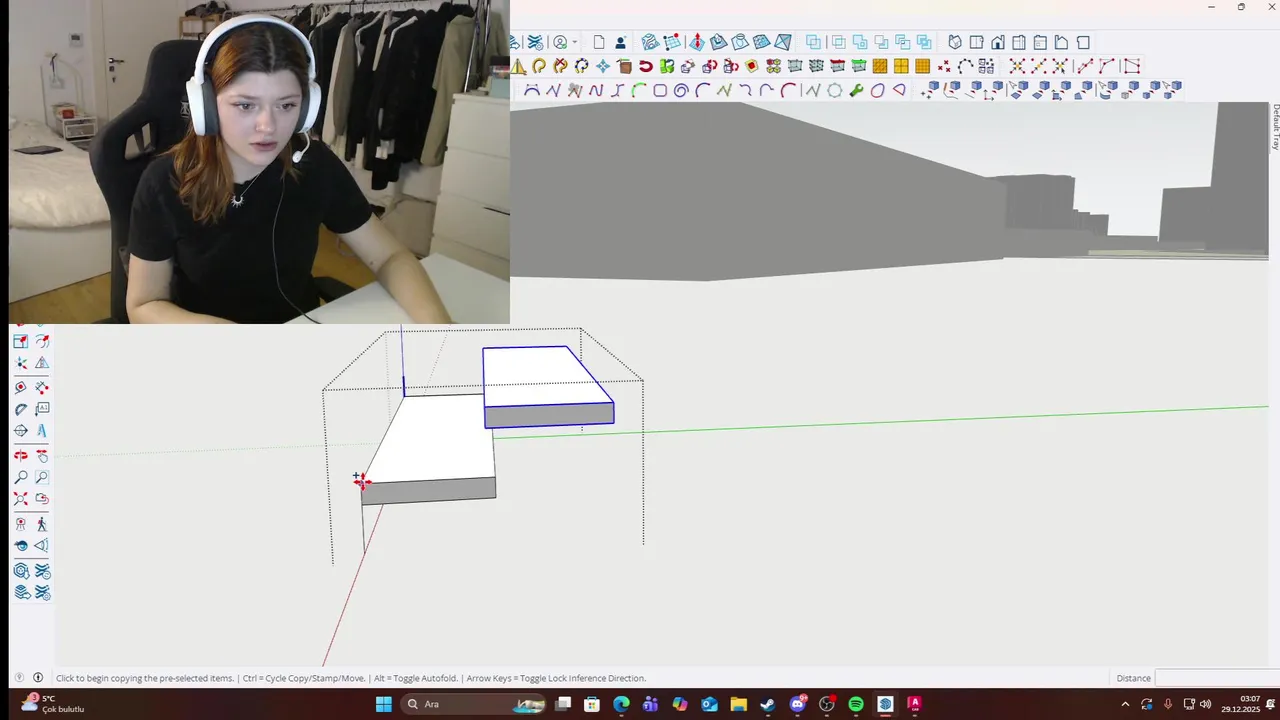Open the weather widget 5°C Çok bulutlu
Screen dimensions: 1280x720
pos(55,704)
